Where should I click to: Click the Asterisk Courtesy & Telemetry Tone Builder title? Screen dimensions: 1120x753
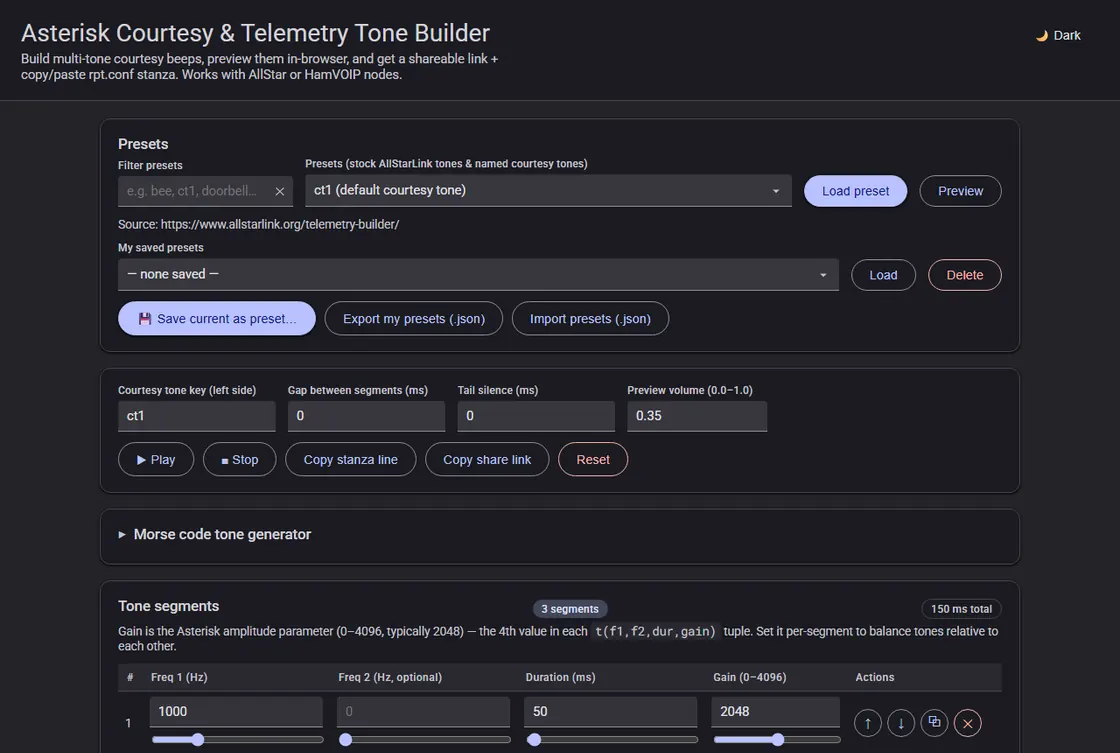click(255, 33)
